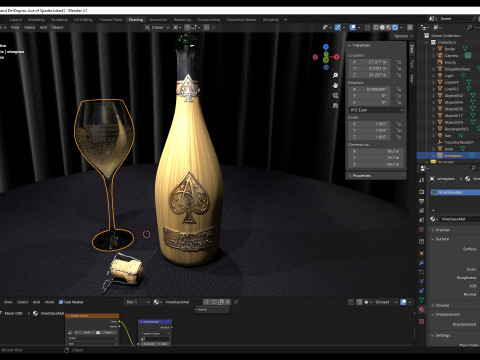Expand the Volume panel
Viewport: 480px width, 360px height.
click(441, 305)
